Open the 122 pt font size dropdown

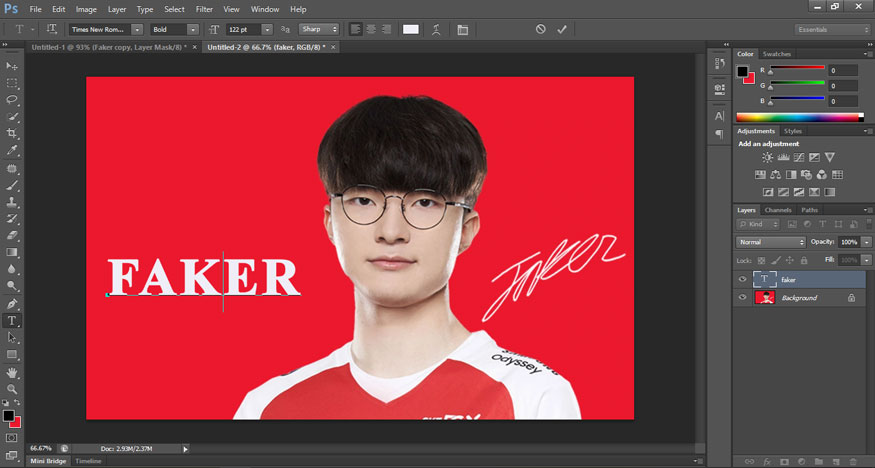coord(267,30)
